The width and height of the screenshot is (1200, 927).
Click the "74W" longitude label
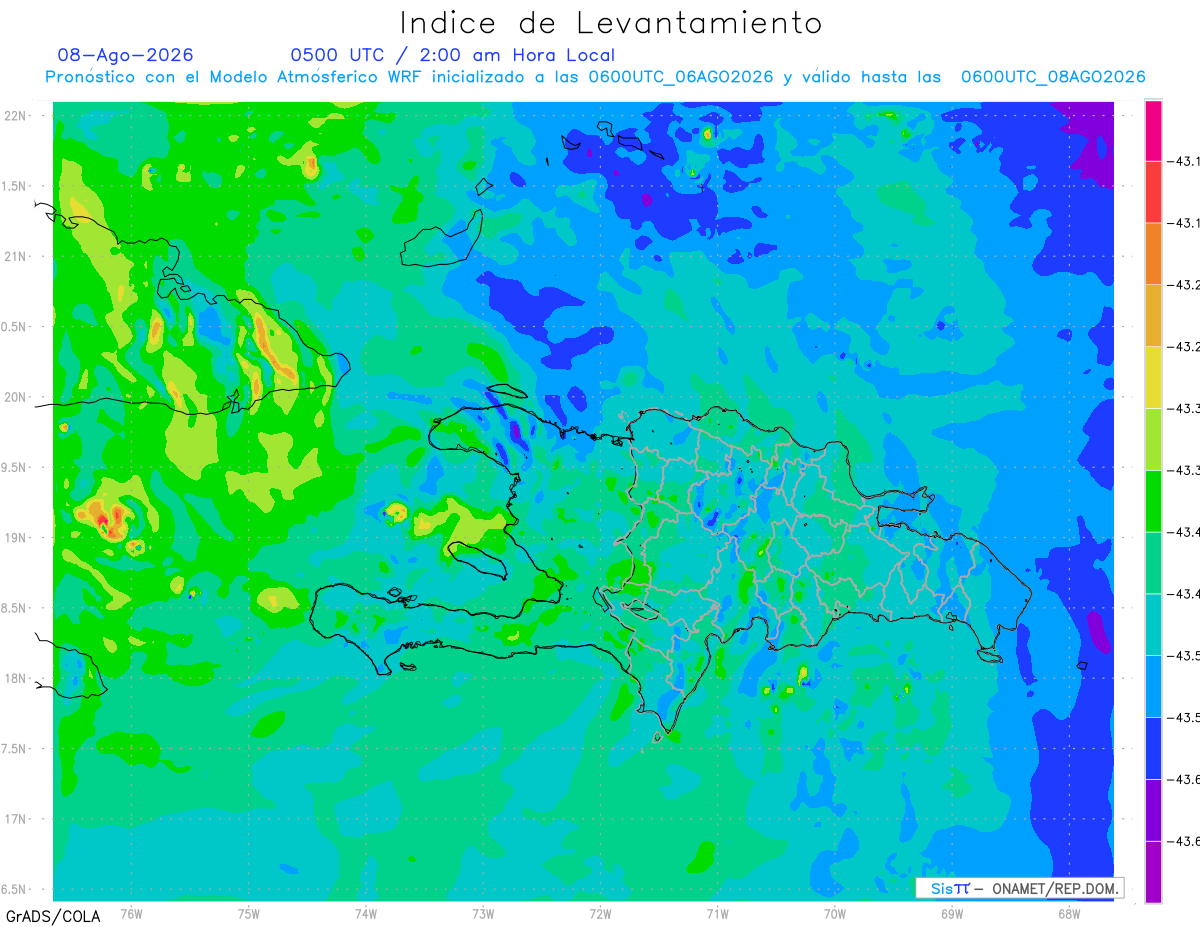[x=366, y=914]
